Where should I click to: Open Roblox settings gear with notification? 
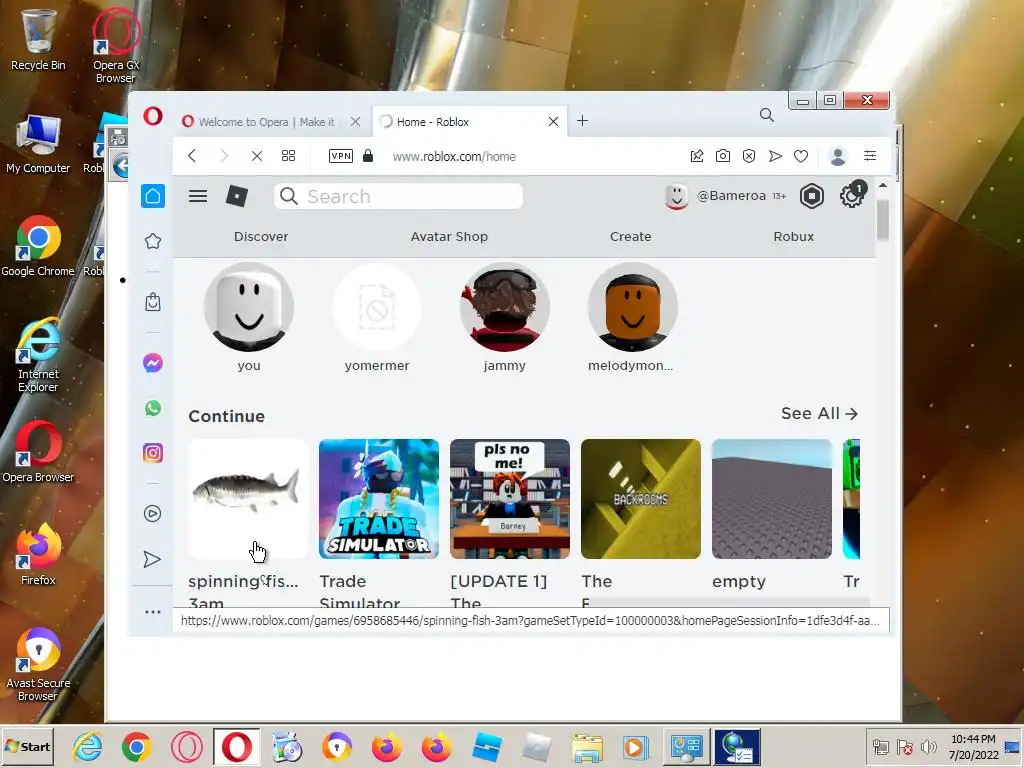[852, 195]
